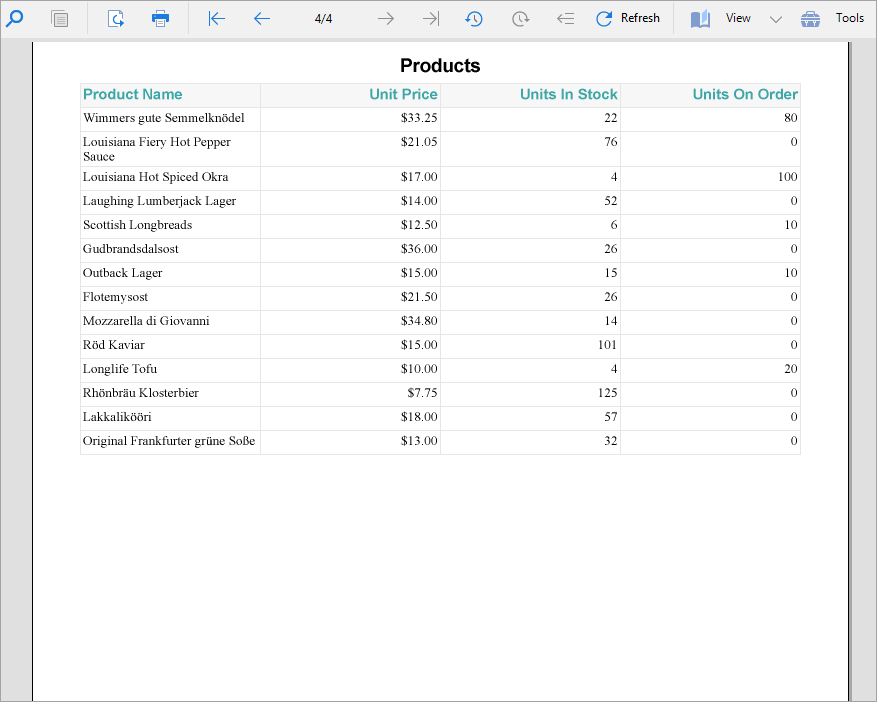The image size is (877, 702).
Task: Click the 125 units in stock value
Action: pyautogui.click(x=607, y=393)
